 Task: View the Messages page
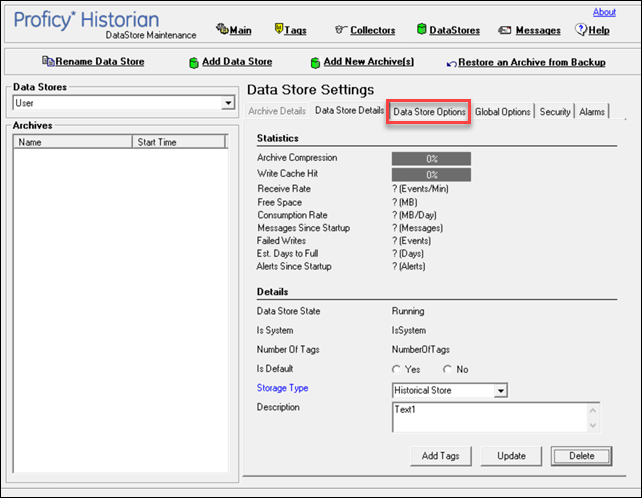(538, 30)
